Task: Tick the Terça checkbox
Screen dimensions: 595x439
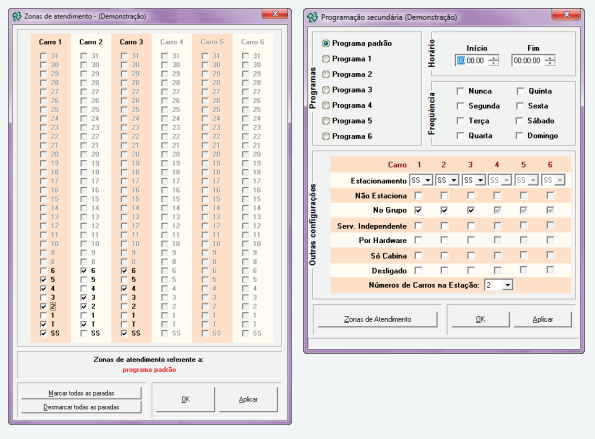Action: pos(460,121)
